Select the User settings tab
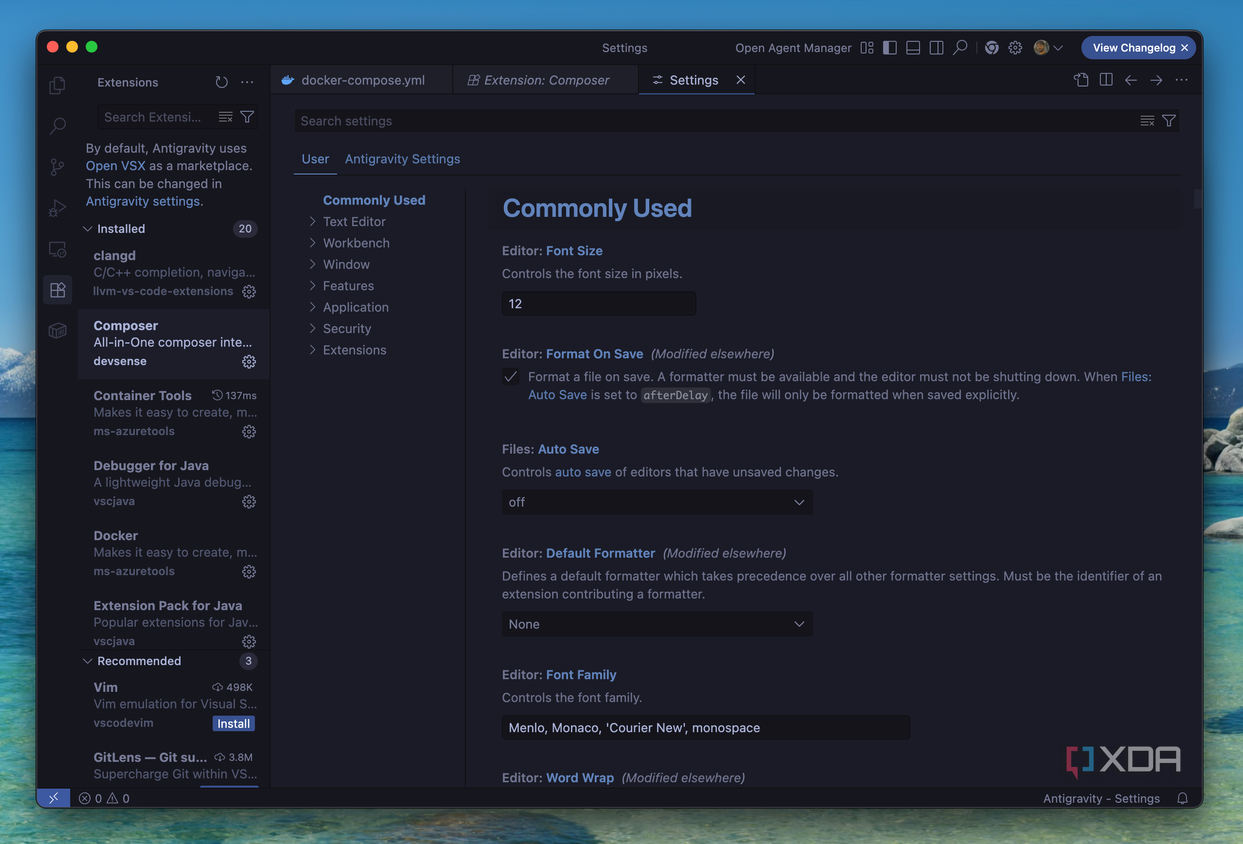Screen dimensions: 1243x844 coord(315,159)
